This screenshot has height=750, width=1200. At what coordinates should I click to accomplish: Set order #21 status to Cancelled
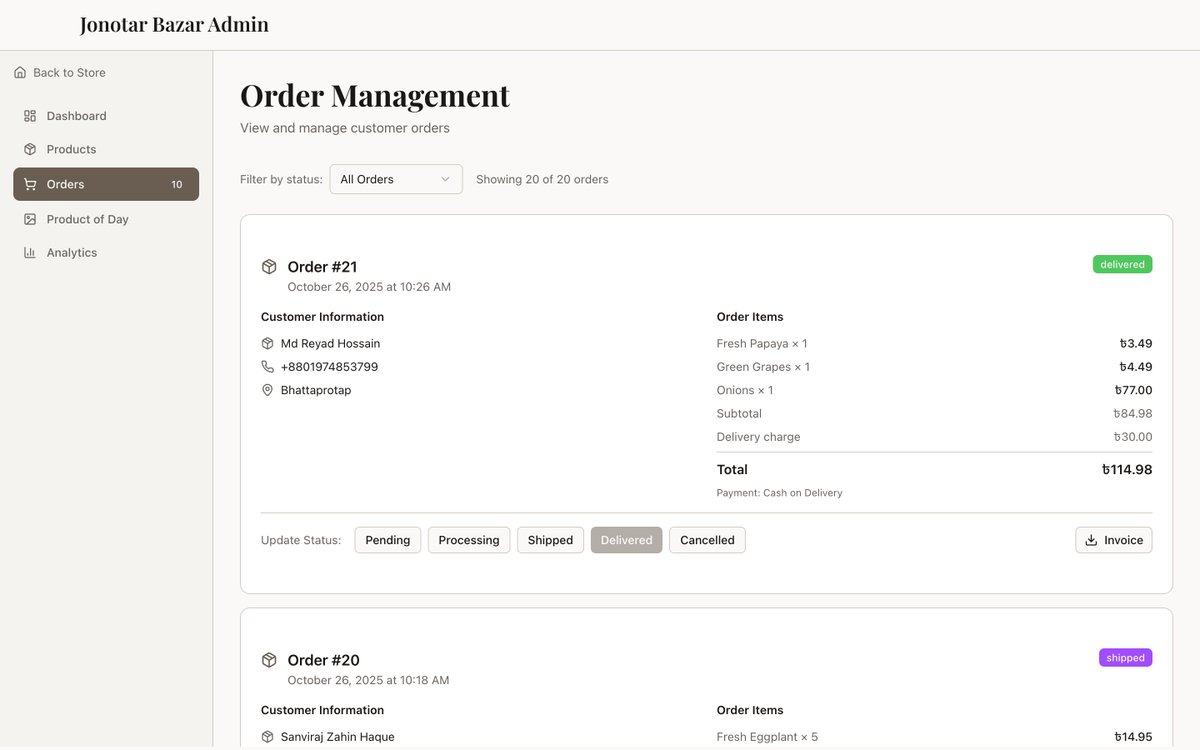(x=707, y=540)
